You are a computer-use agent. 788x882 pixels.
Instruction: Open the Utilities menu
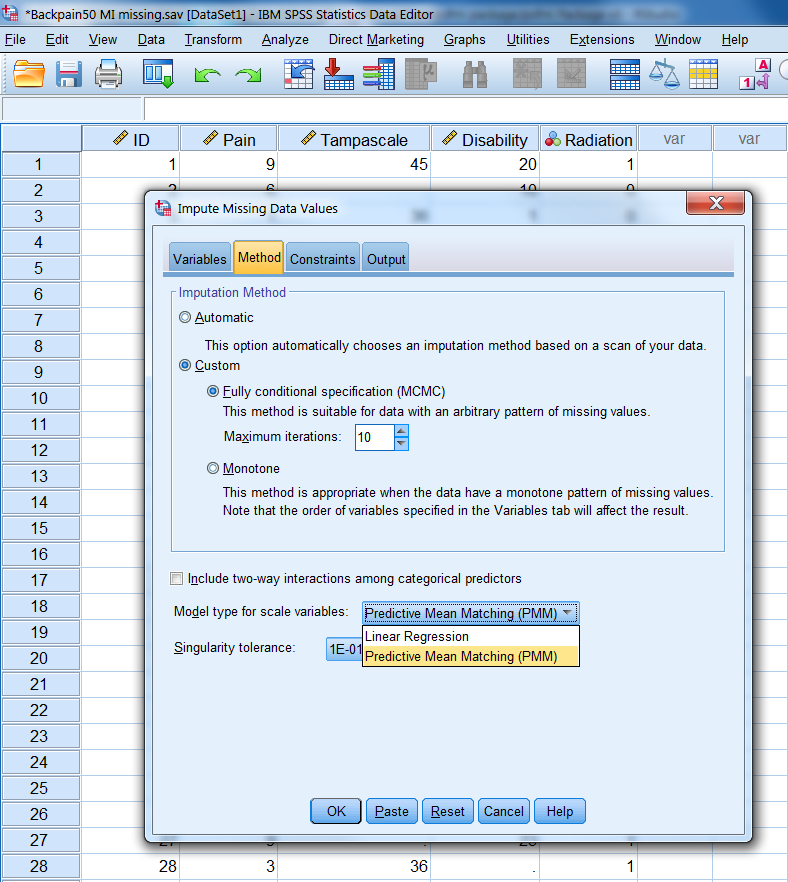pyautogui.click(x=528, y=39)
